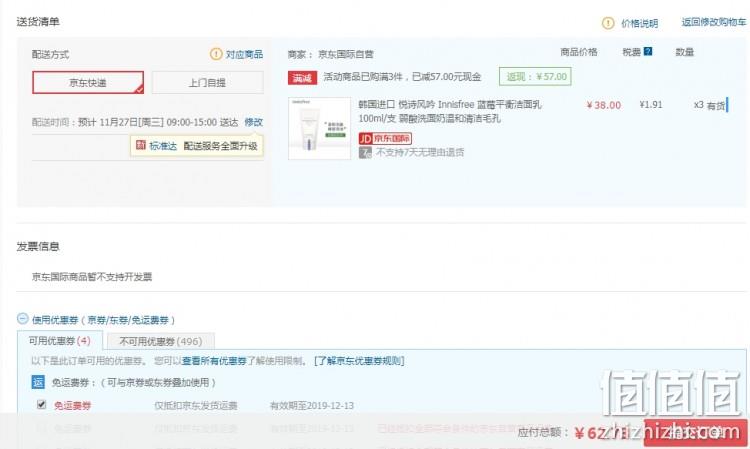This screenshot has height=449, width=750.
Task: Click the product price ¥38.00
Action: click(x=604, y=105)
